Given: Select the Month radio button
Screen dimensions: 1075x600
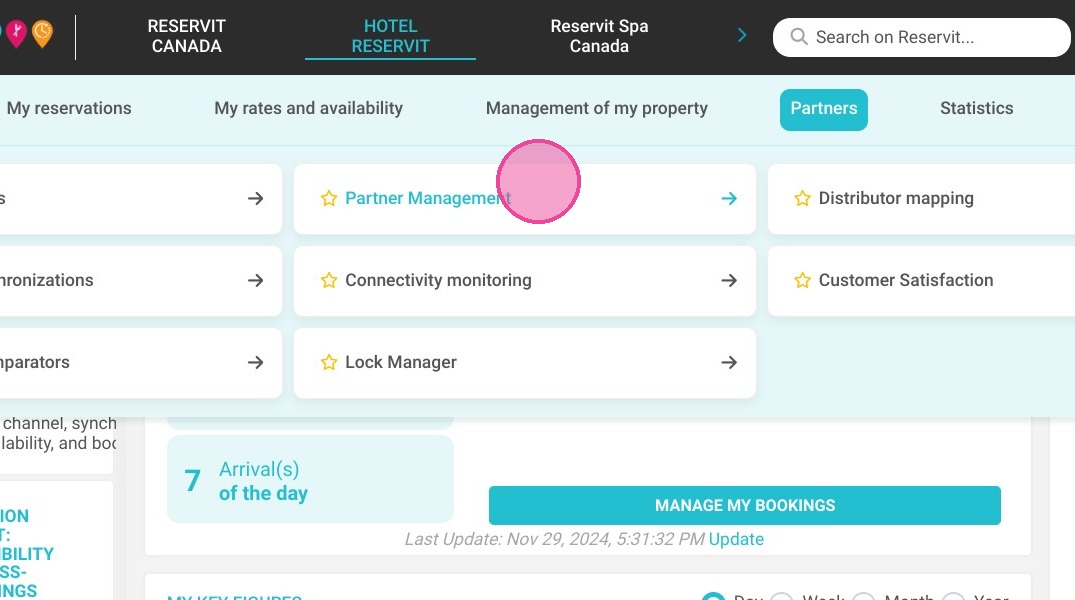Looking at the screenshot, I should pos(864,598).
